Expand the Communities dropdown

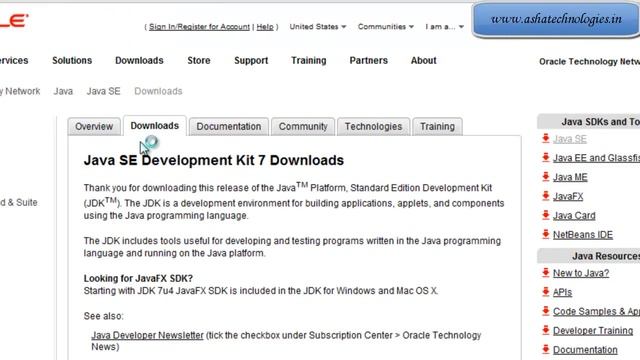386,27
